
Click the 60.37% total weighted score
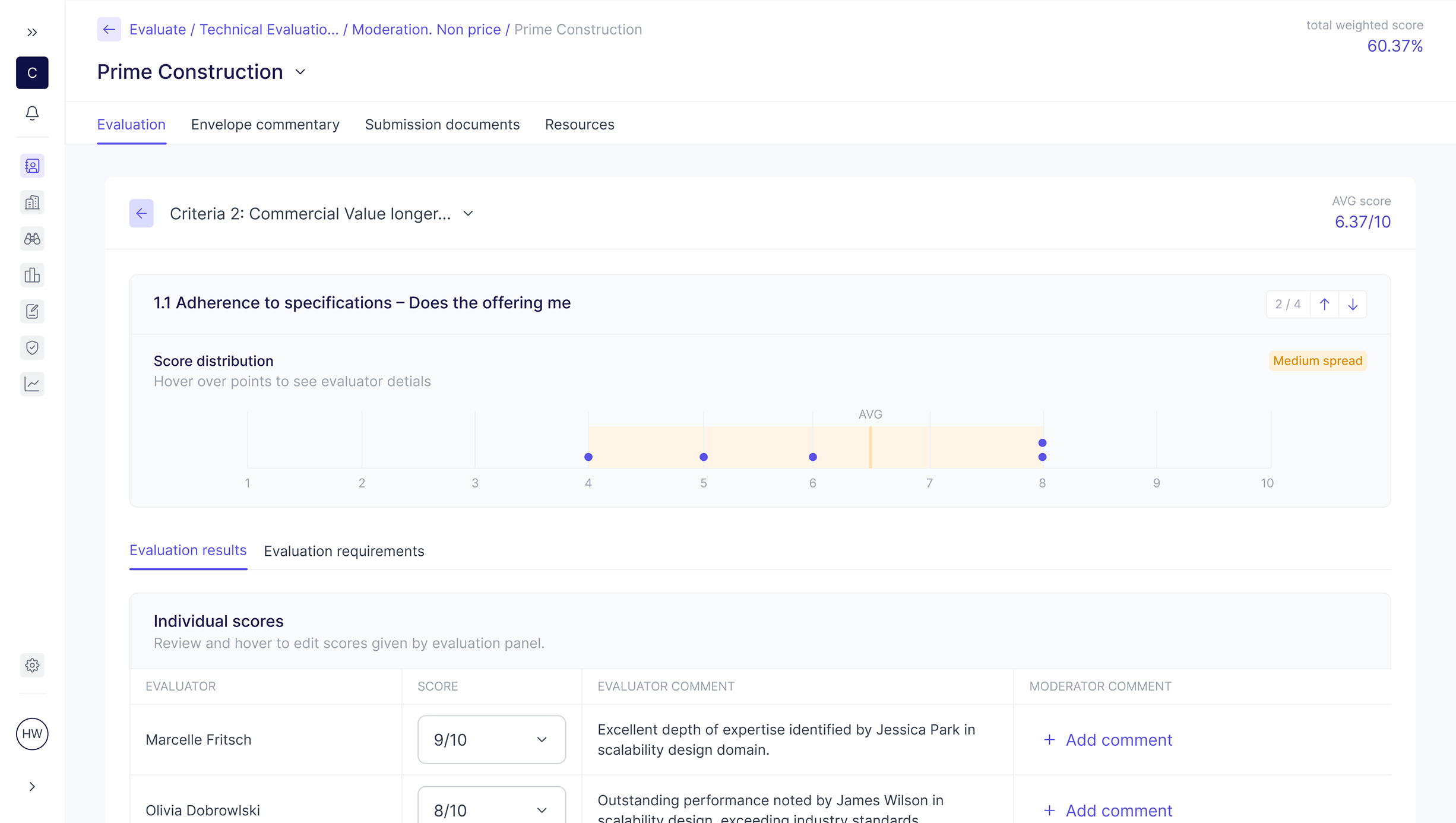1395,46
